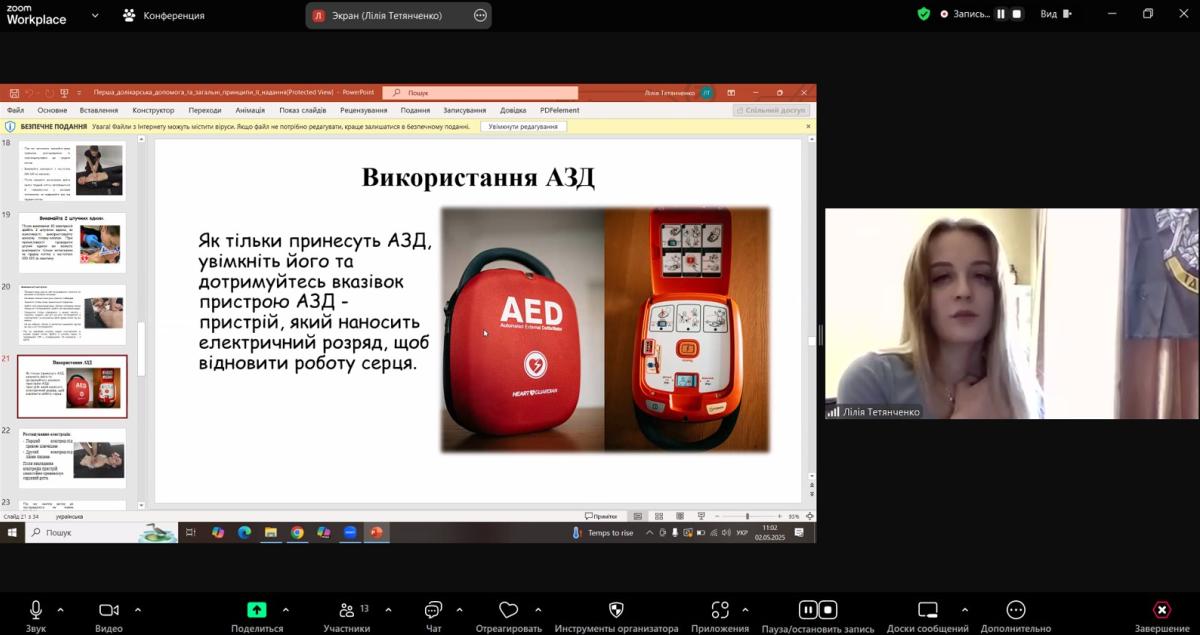This screenshot has height=635, width=1200.
Task: Expand audio options arrow next to Звук
Action: coord(61,608)
